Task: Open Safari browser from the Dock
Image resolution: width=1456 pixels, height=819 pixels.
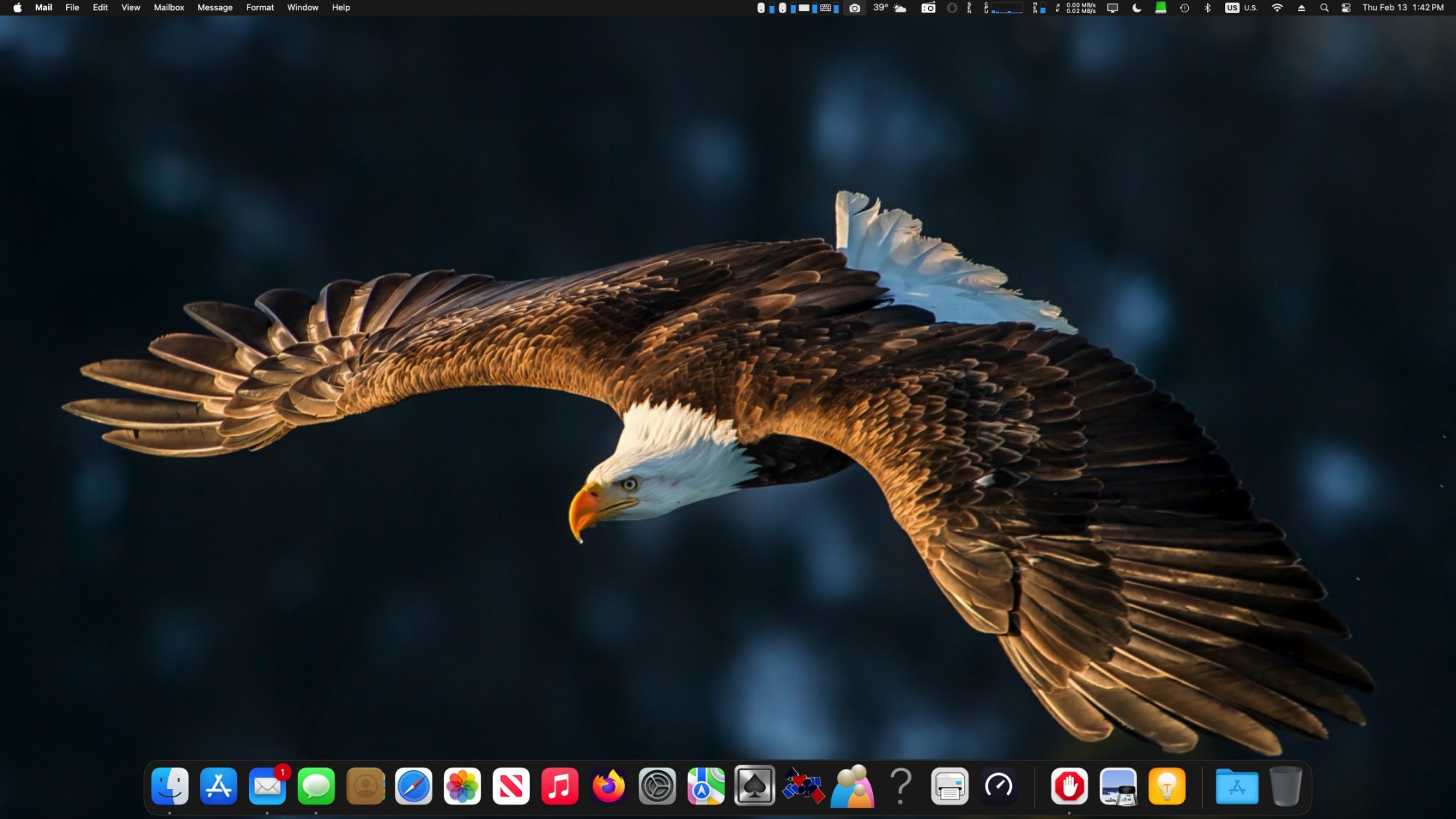Action: pyautogui.click(x=414, y=786)
